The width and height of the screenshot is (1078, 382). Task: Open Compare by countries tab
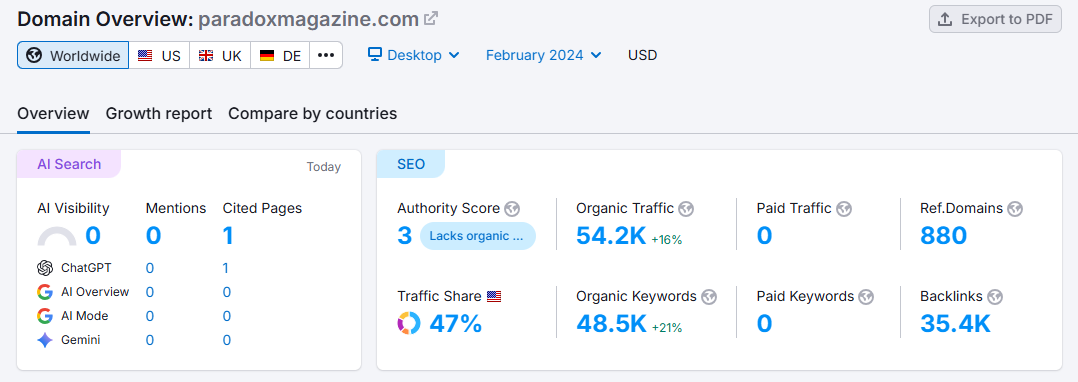(312, 113)
